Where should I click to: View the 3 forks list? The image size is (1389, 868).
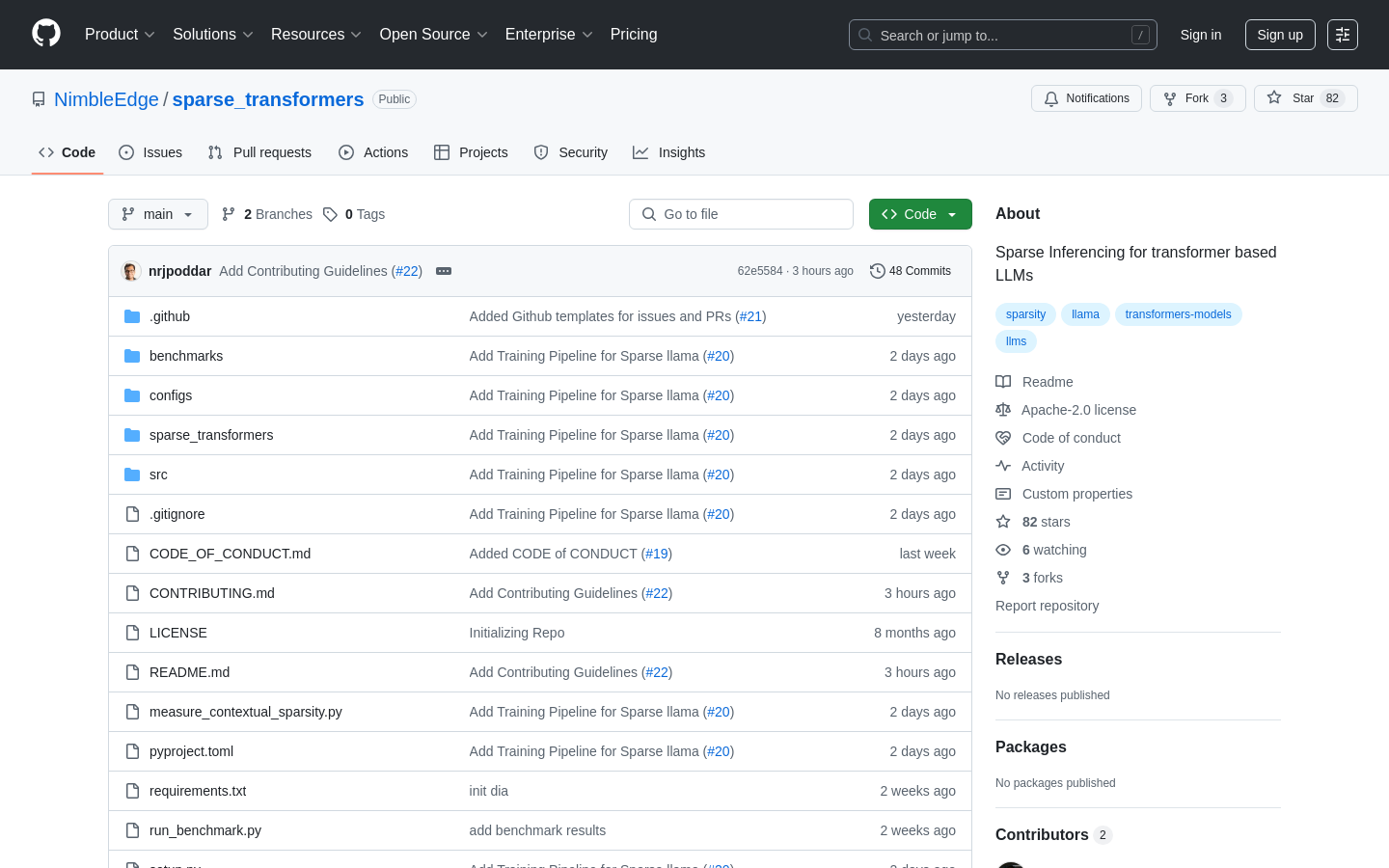(x=1029, y=578)
